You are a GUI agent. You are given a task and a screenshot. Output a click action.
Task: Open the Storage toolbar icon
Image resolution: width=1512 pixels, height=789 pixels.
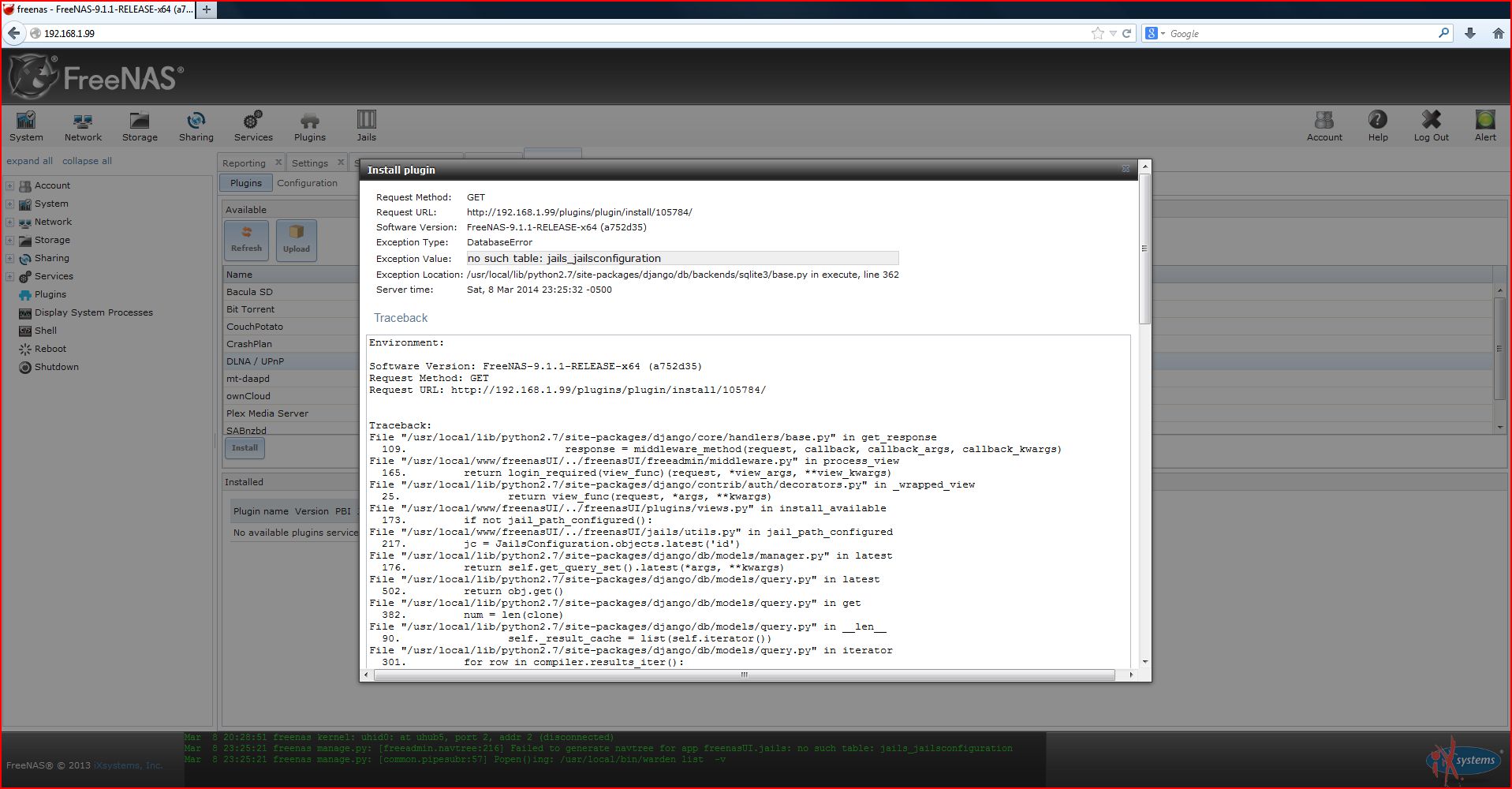[x=140, y=126]
